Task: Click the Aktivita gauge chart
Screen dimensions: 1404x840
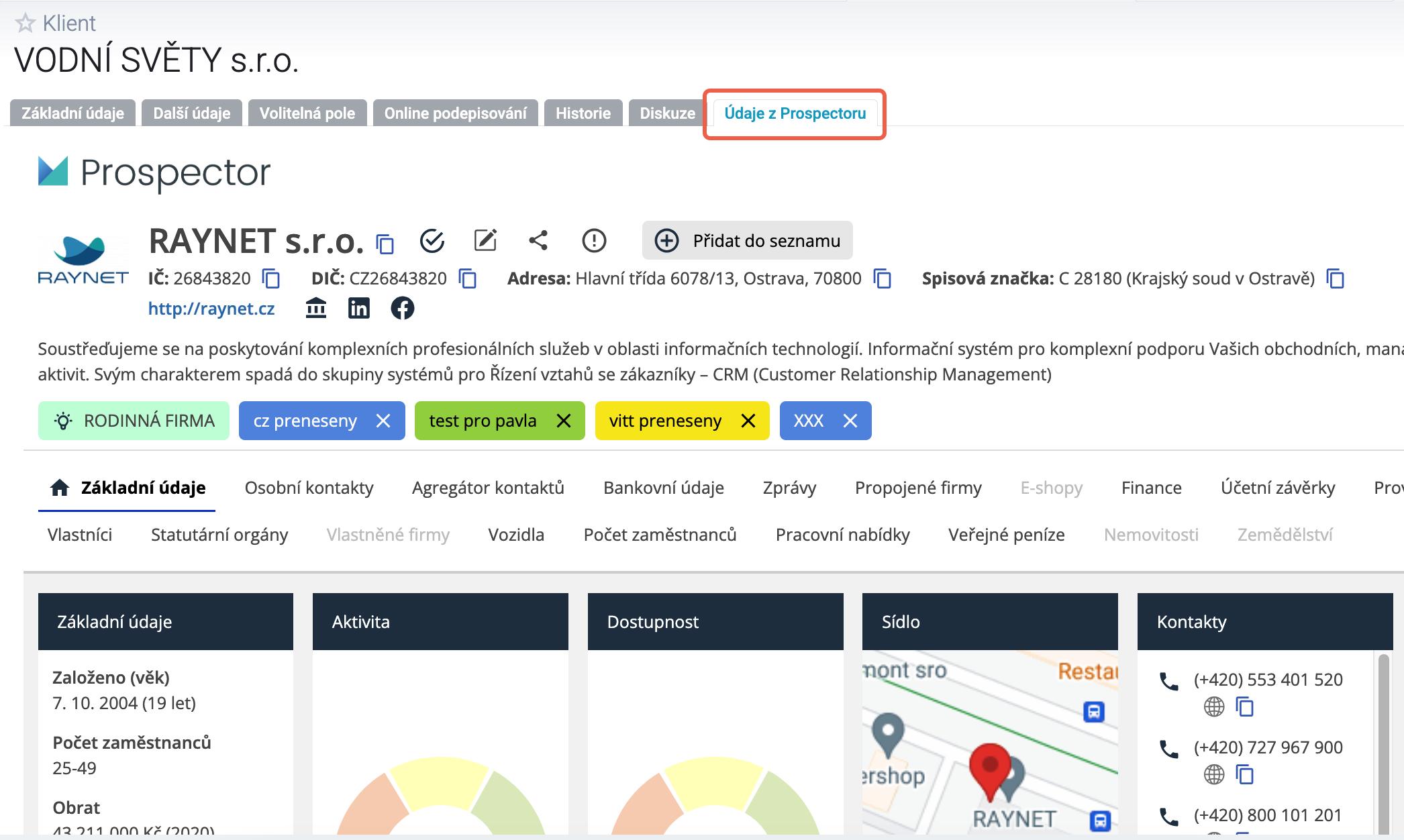Action: pyautogui.click(x=440, y=796)
